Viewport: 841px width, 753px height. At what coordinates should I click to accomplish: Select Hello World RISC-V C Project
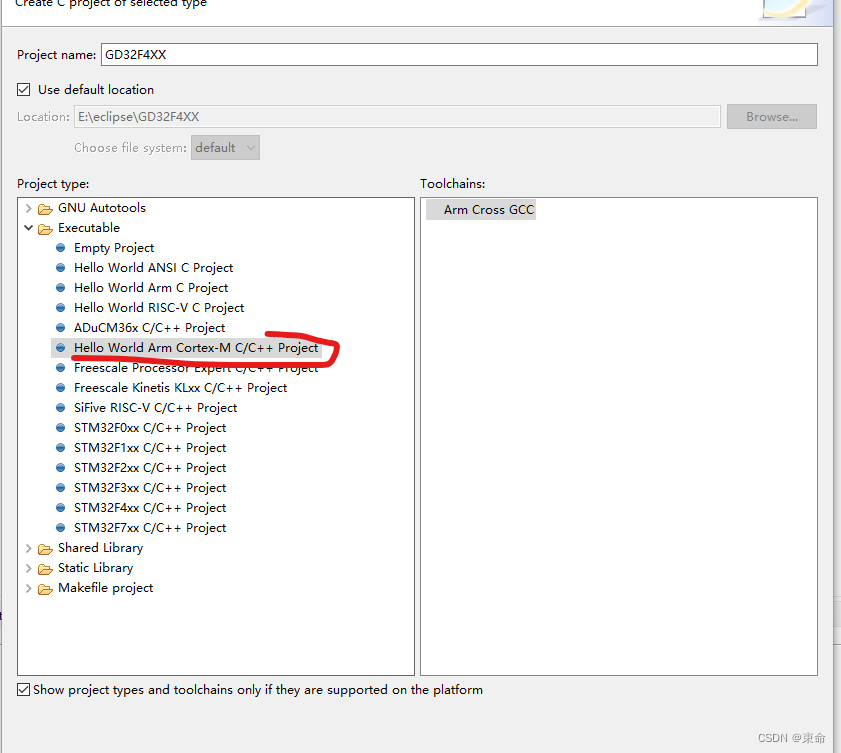(159, 308)
